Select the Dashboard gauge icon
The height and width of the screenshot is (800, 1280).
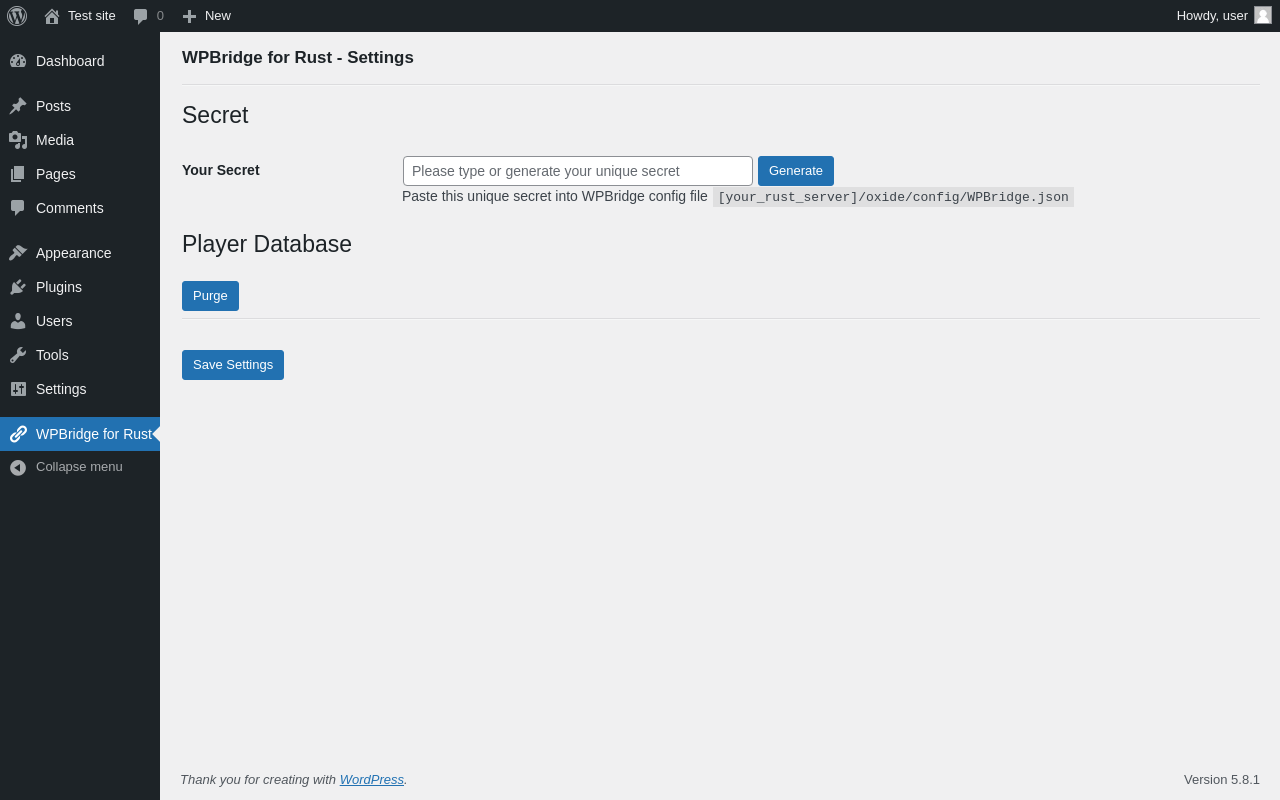coord(18,61)
